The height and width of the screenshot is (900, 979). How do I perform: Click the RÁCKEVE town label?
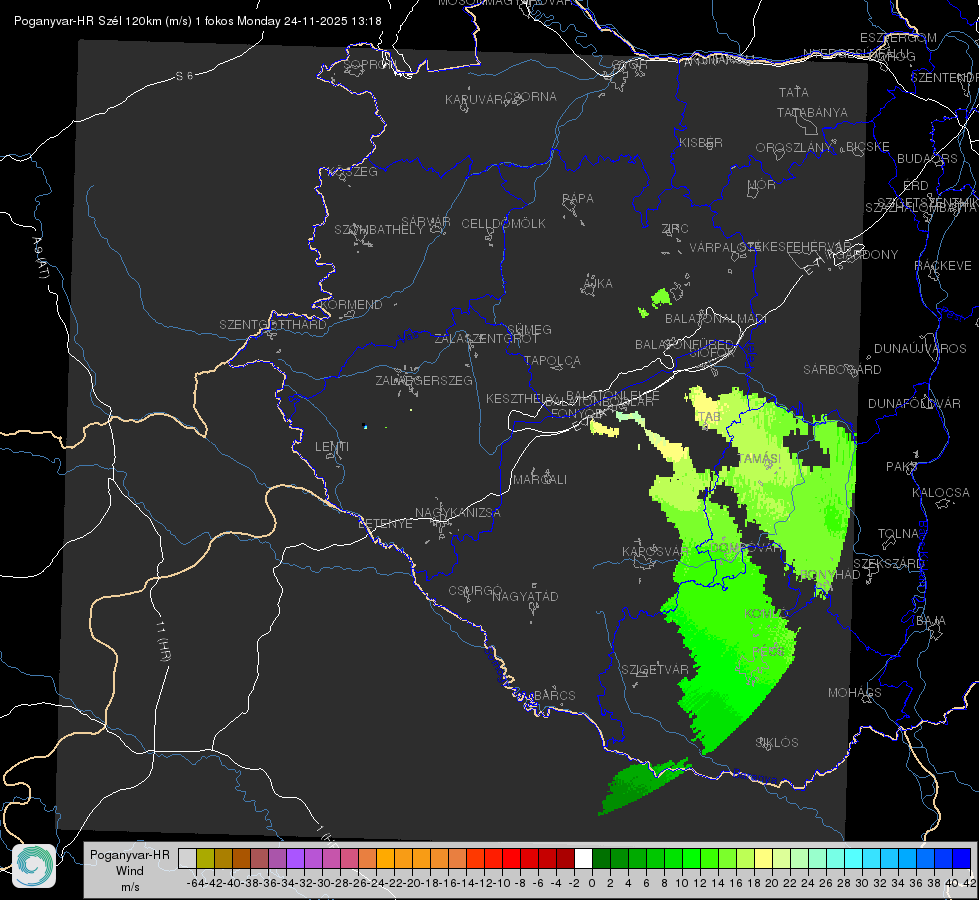943,266
